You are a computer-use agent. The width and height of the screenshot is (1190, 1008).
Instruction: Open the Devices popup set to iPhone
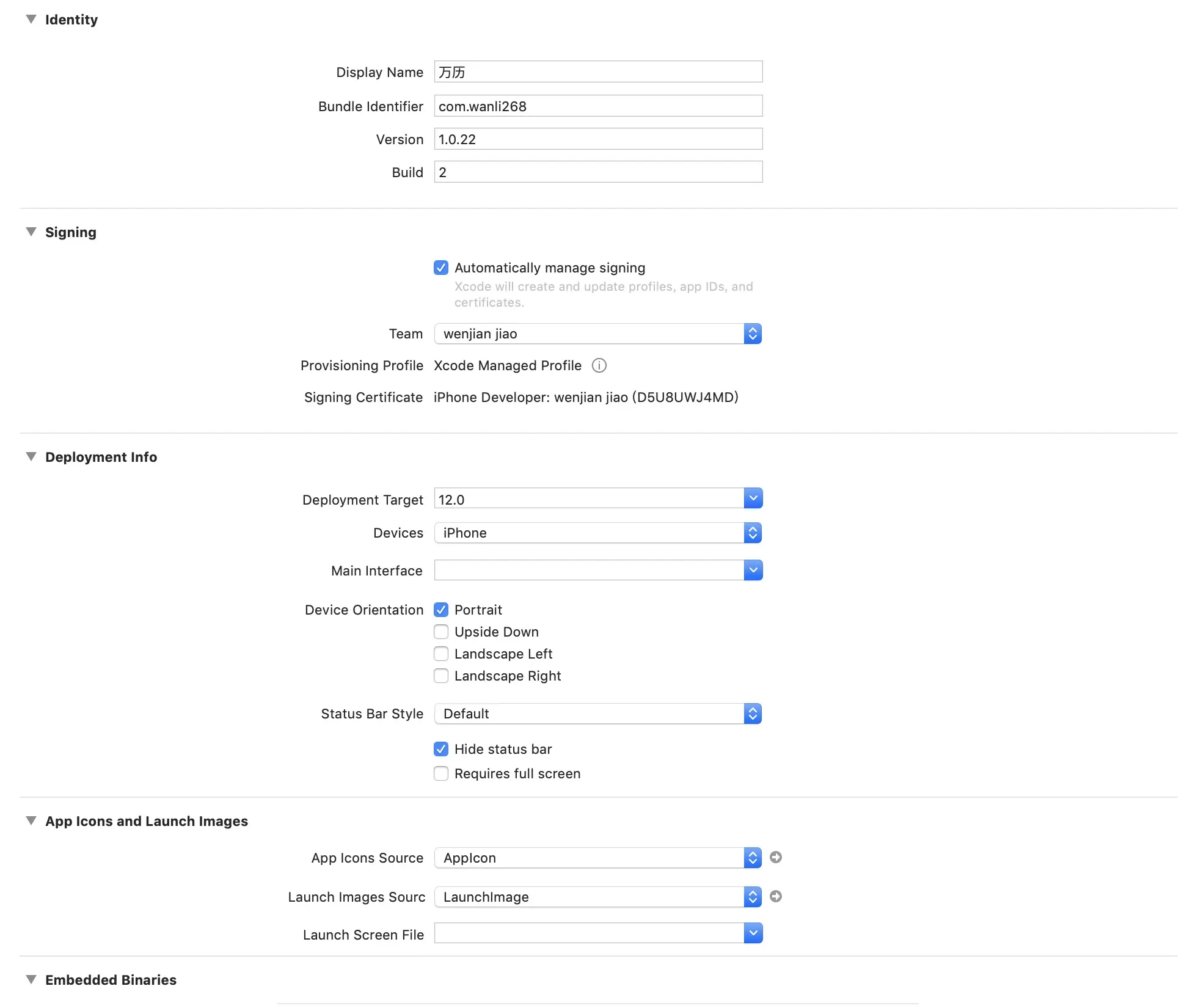pos(597,533)
